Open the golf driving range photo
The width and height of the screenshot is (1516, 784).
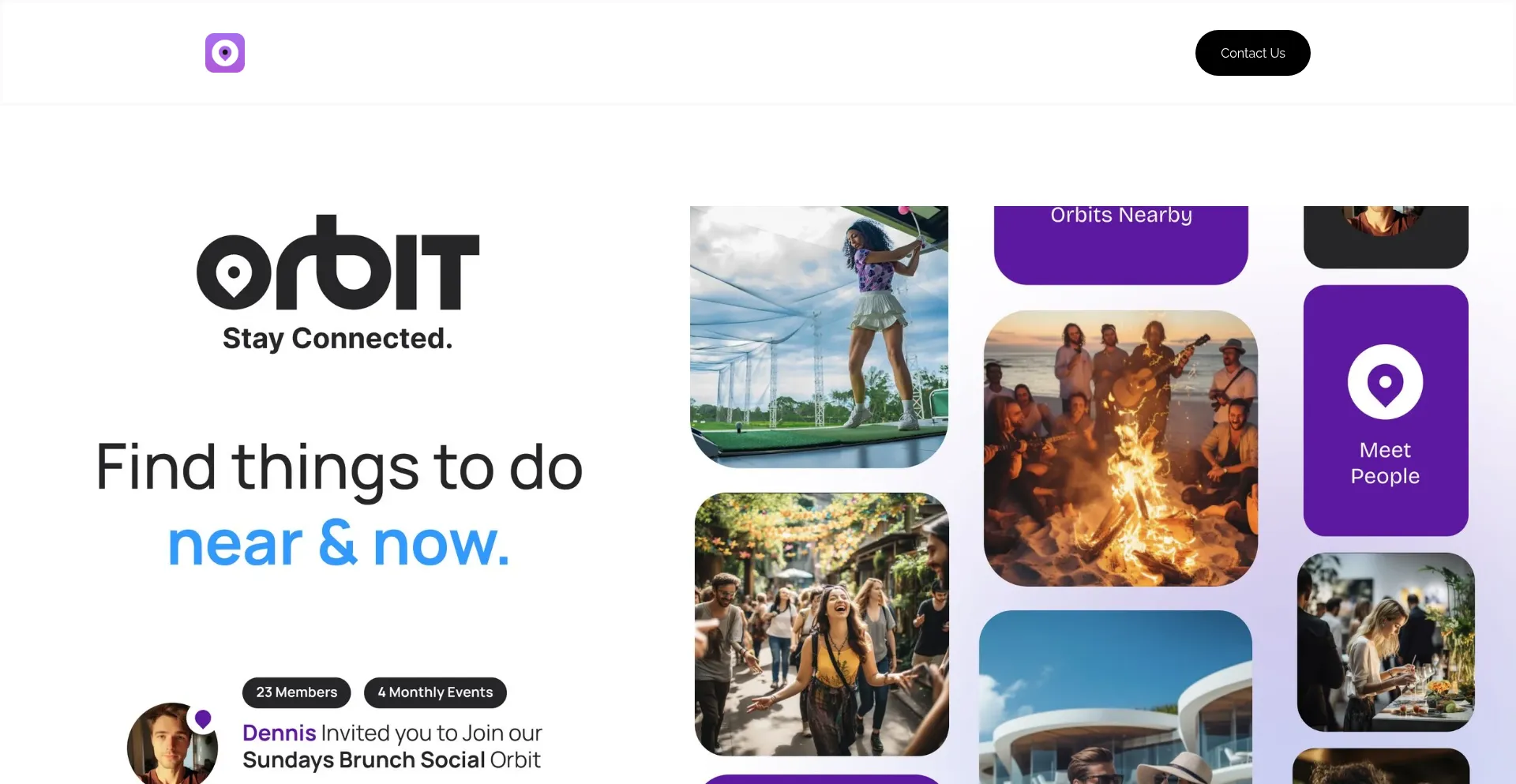819,337
